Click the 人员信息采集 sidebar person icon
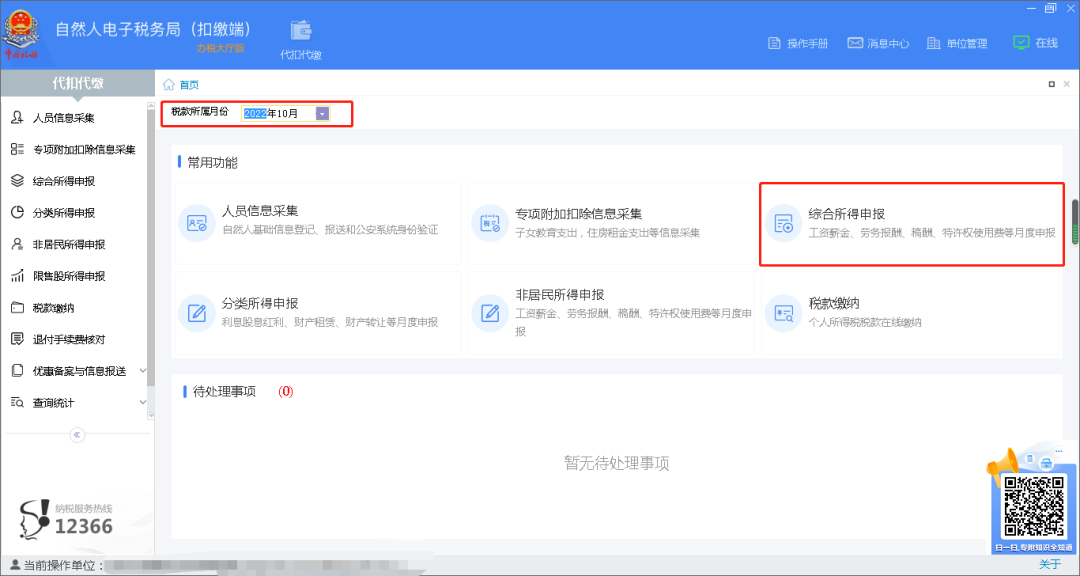This screenshot has height=576, width=1080. [17, 118]
